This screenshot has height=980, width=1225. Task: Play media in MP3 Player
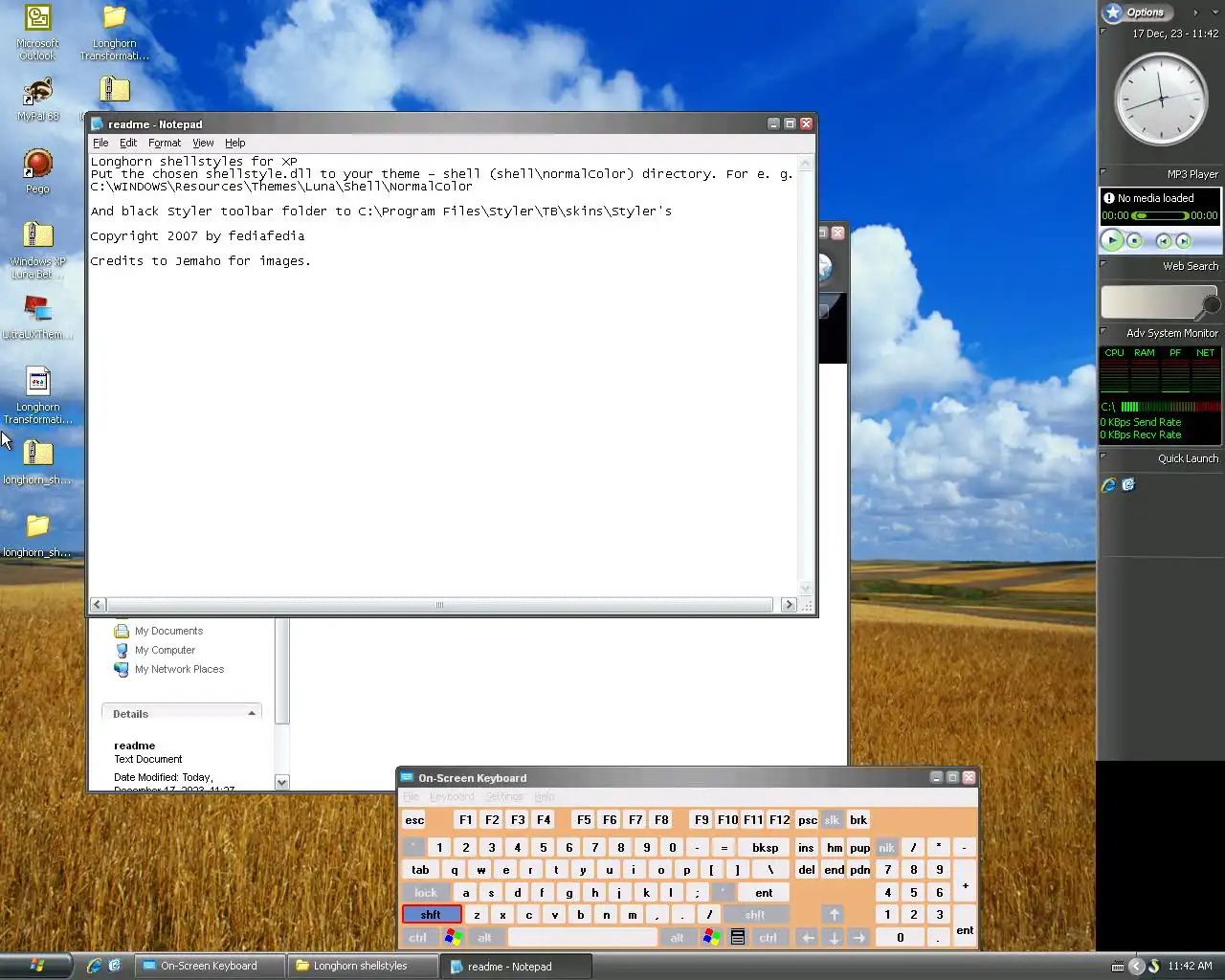tap(1112, 241)
